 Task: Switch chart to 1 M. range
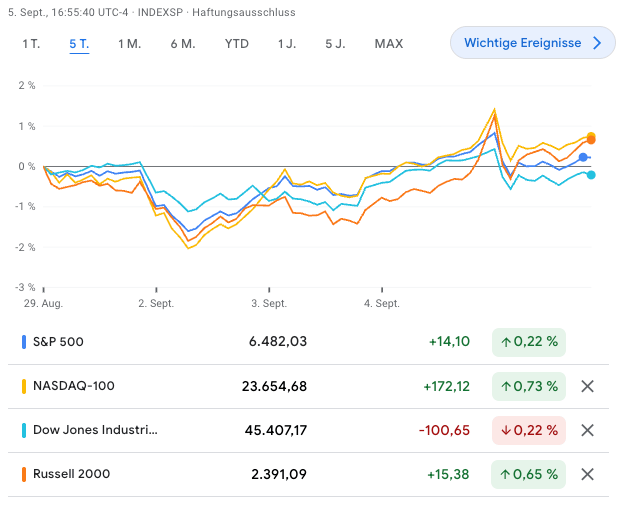click(x=129, y=43)
